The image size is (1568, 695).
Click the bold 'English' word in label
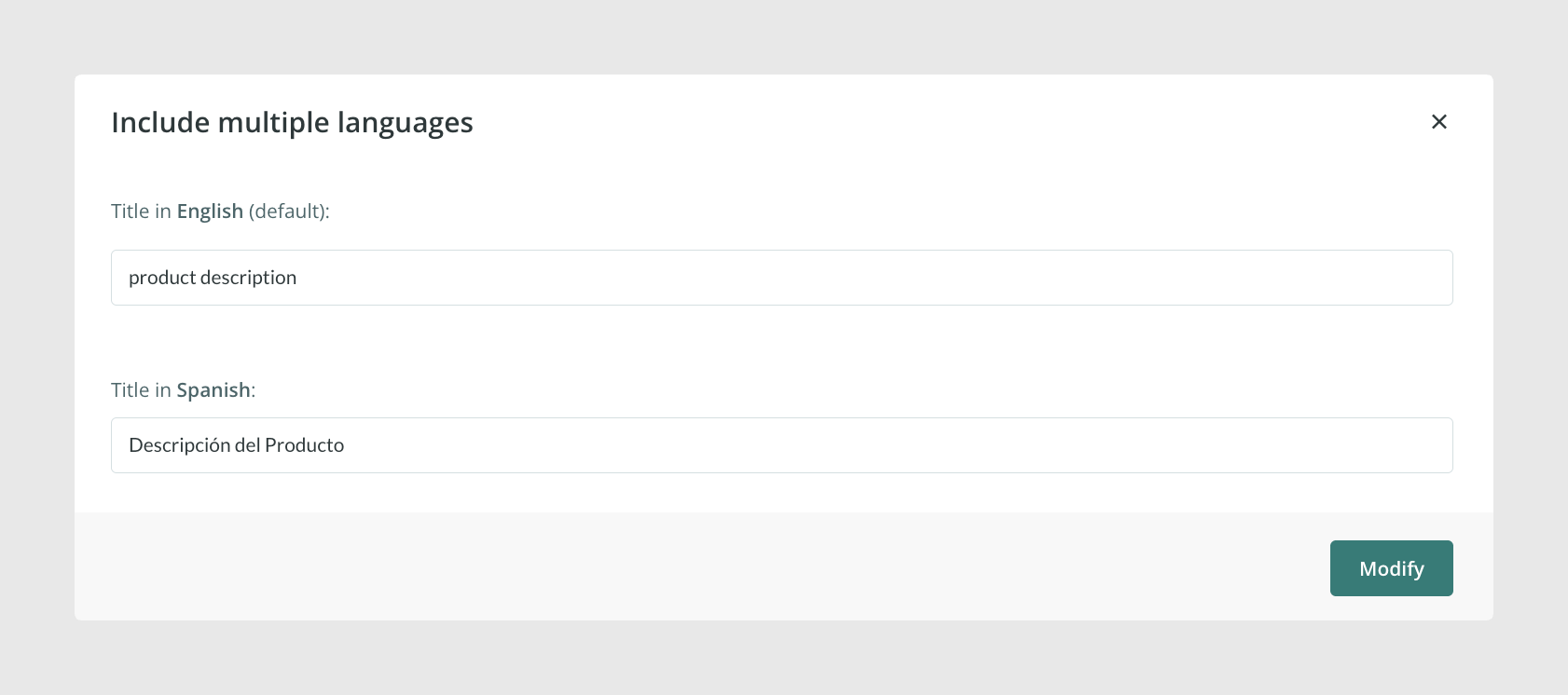point(210,211)
